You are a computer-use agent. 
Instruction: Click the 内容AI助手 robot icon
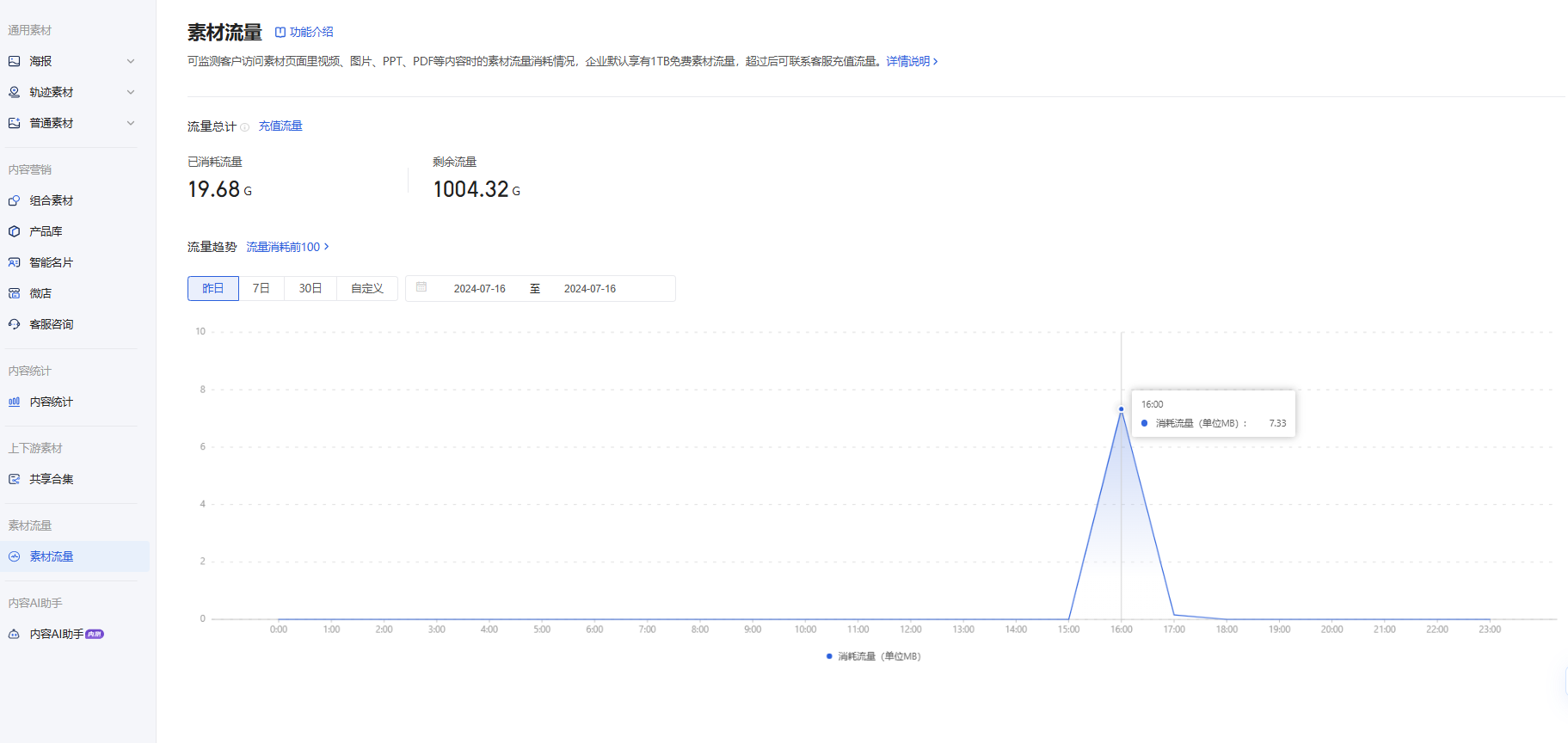pos(14,634)
